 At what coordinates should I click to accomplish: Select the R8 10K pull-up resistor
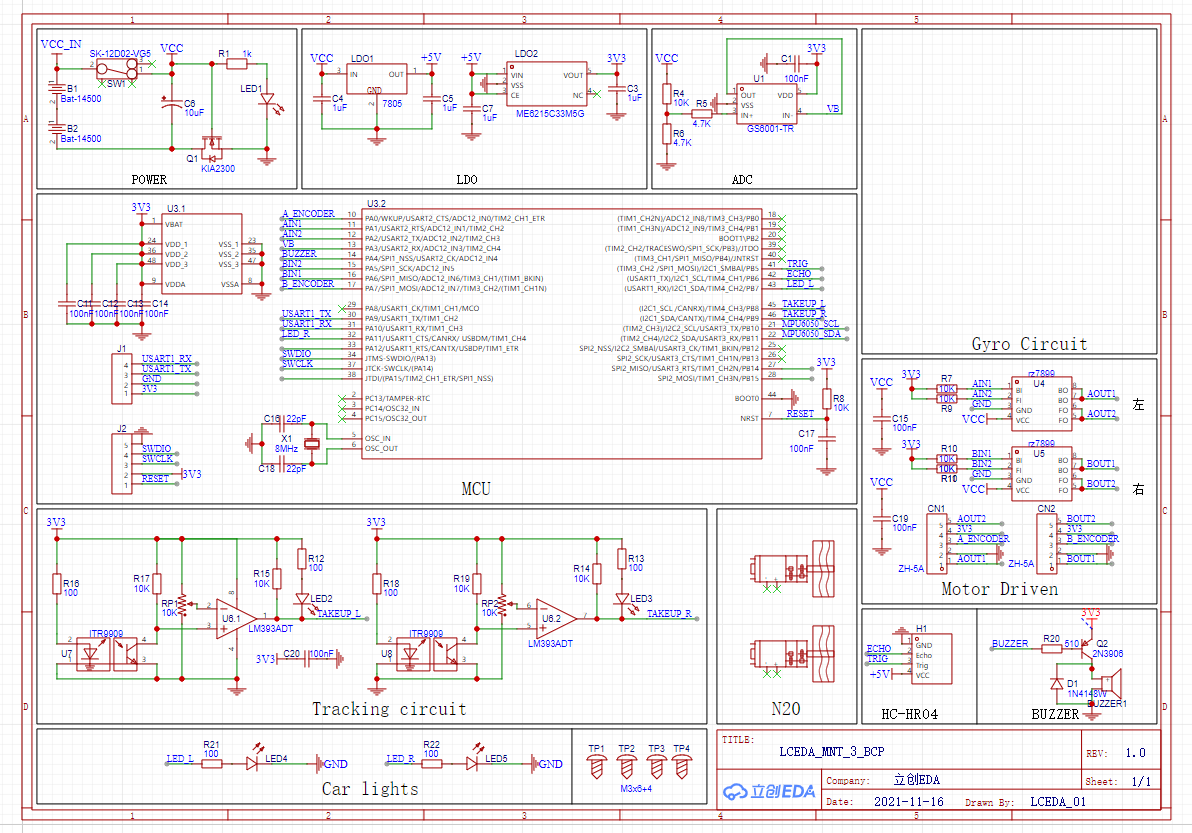[x=826, y=401]
